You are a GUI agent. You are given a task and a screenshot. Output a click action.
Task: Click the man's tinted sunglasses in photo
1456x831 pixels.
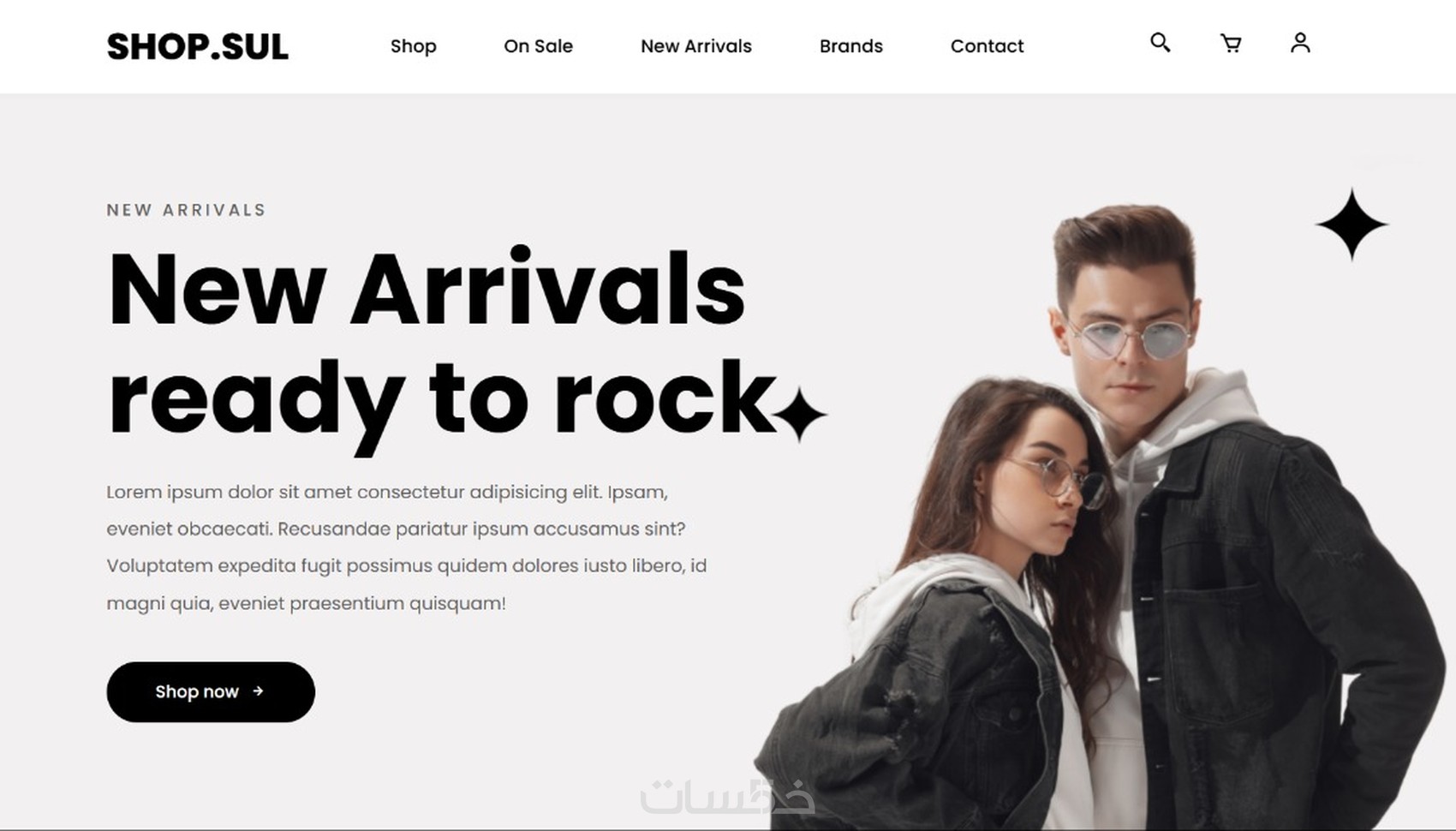(x=1131, y=339)
